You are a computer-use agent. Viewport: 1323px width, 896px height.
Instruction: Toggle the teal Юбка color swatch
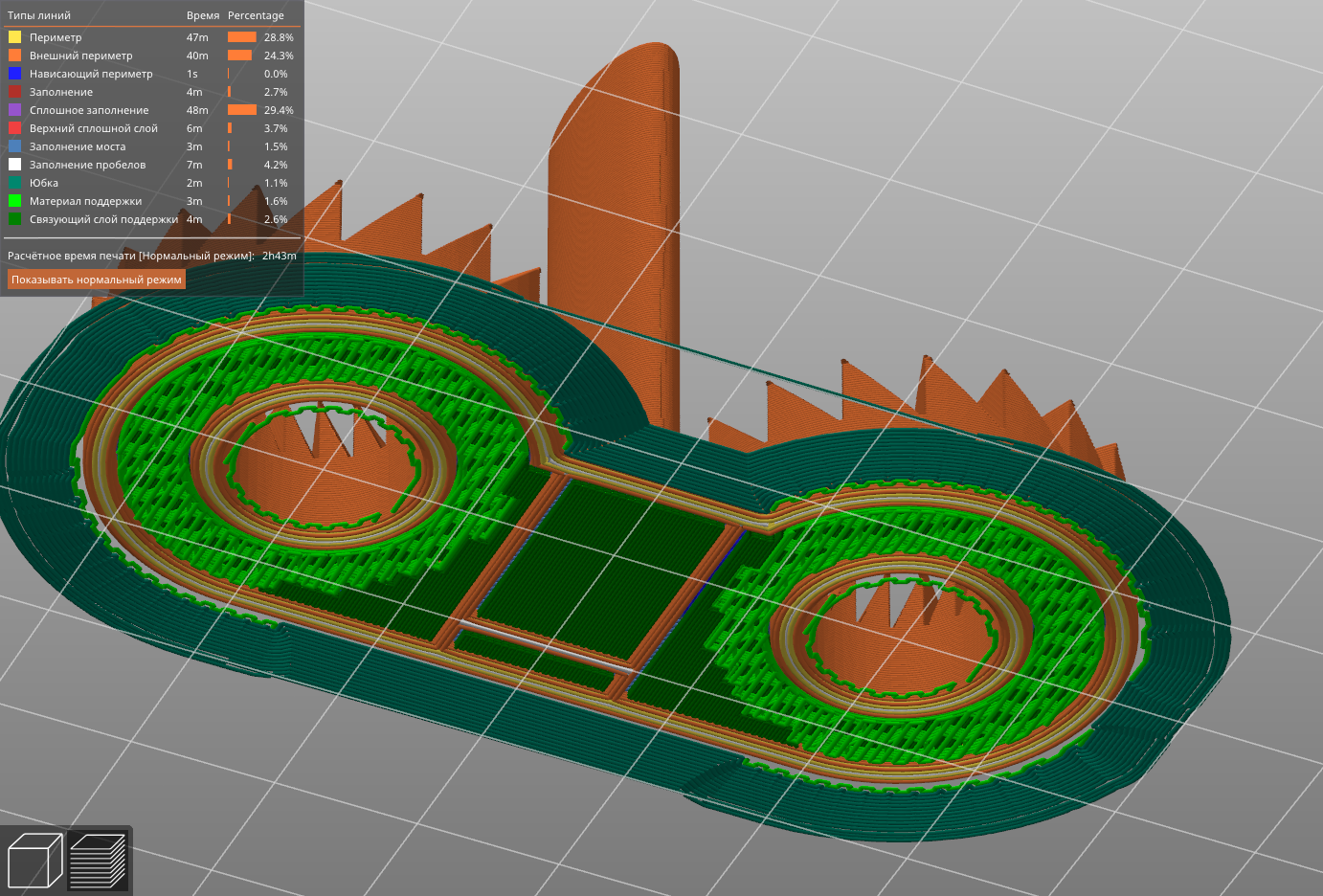pyautogui.click(x=14, y=183)
